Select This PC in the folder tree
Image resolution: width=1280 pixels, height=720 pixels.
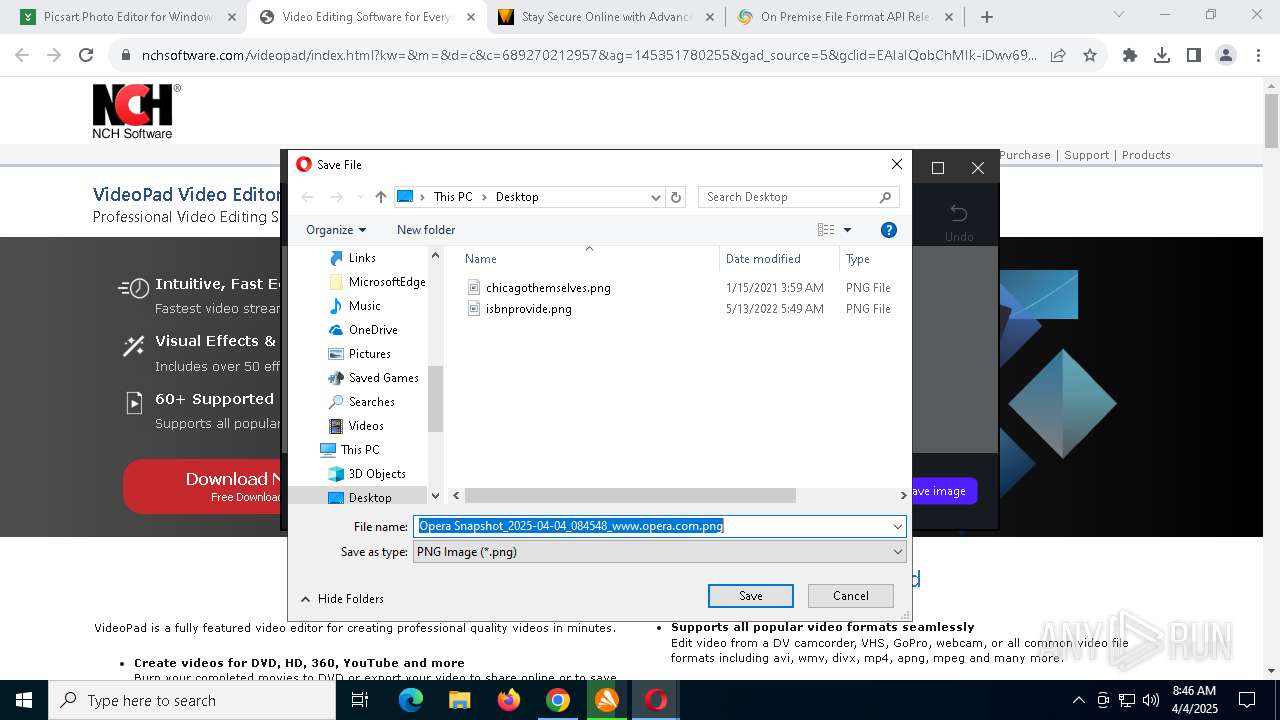point(359,450)
